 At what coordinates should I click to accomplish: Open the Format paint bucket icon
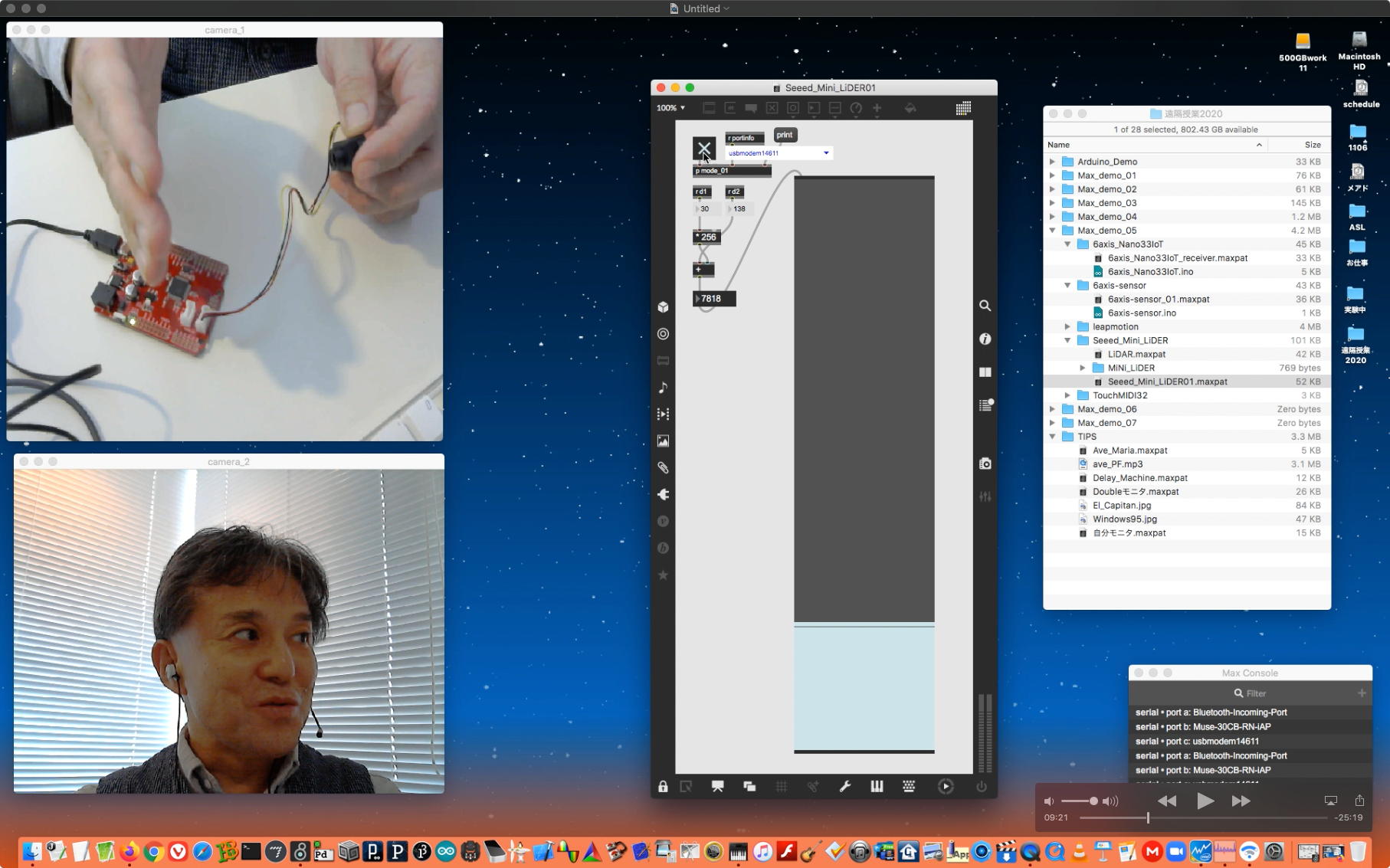pos(910,108)
